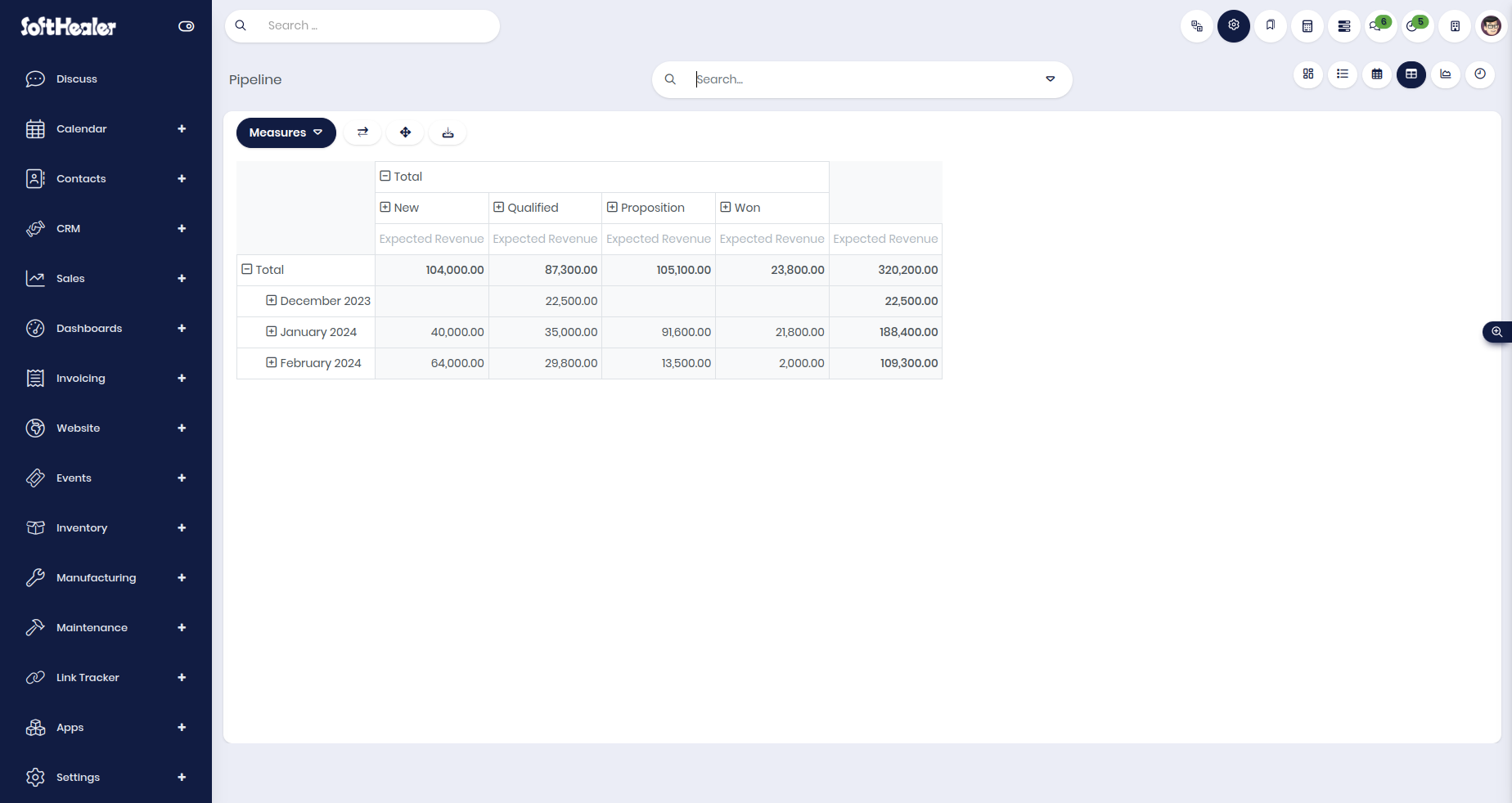This screenshot has width=1512, height=803.
Task: Open the CRM menu in sidebar
Action: 106,229
